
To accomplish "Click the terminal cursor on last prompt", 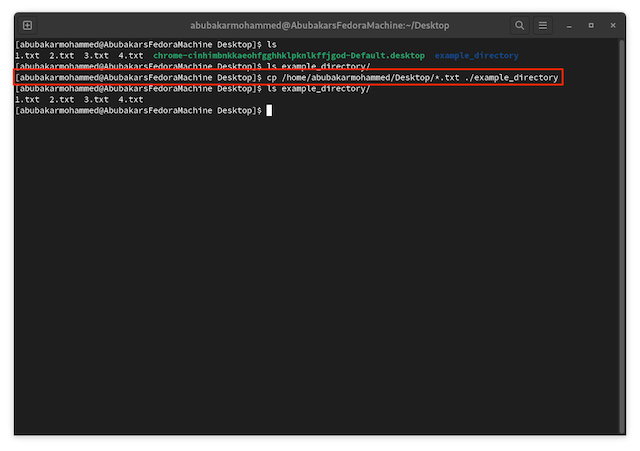I will click(x=269, y=110).
